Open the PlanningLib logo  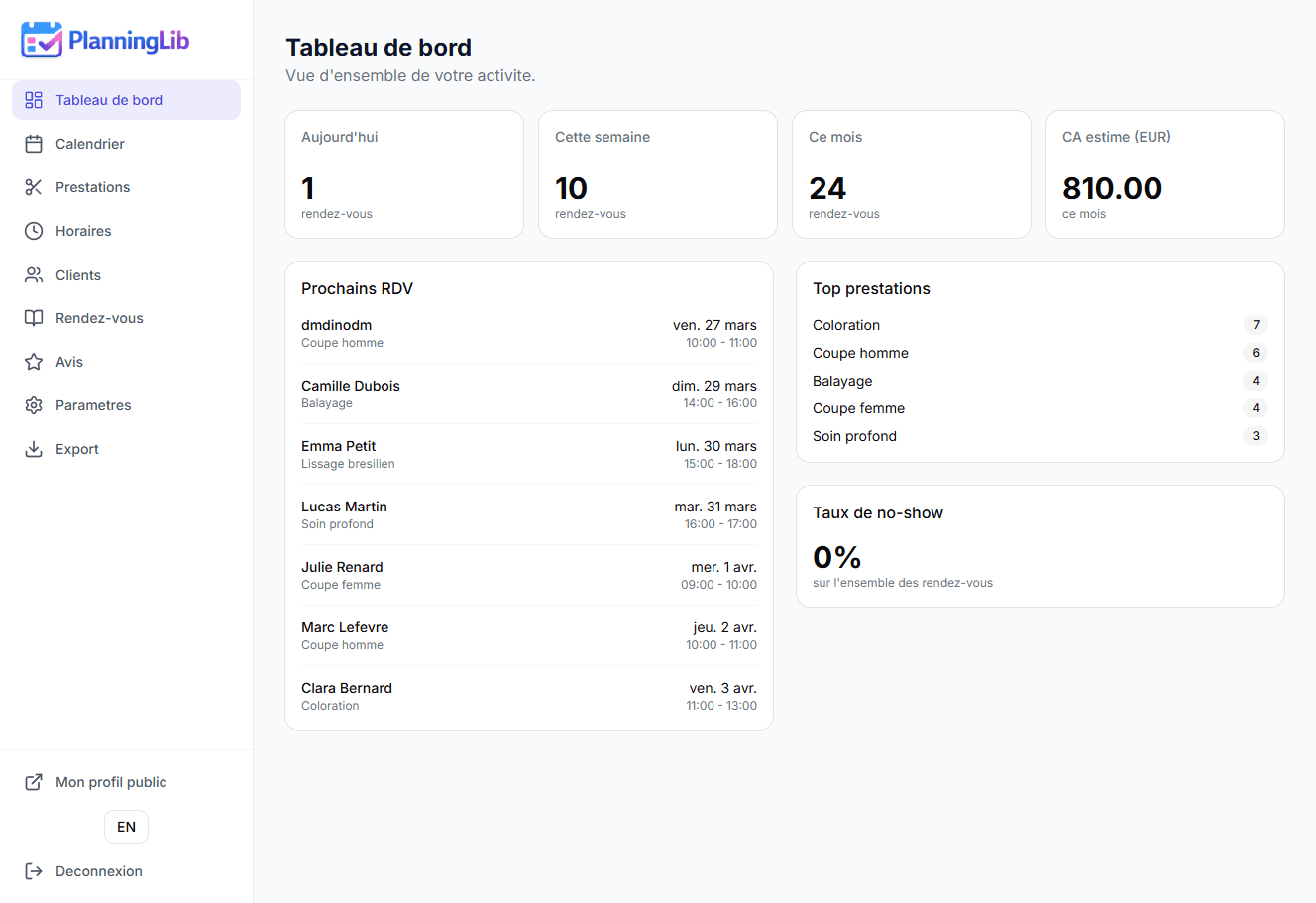click(104, 40)
